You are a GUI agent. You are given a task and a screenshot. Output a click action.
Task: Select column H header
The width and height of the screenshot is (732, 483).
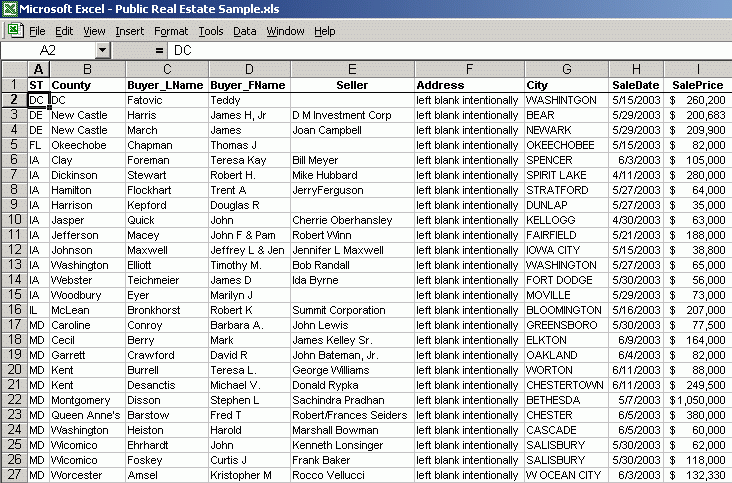coord(636,69)
